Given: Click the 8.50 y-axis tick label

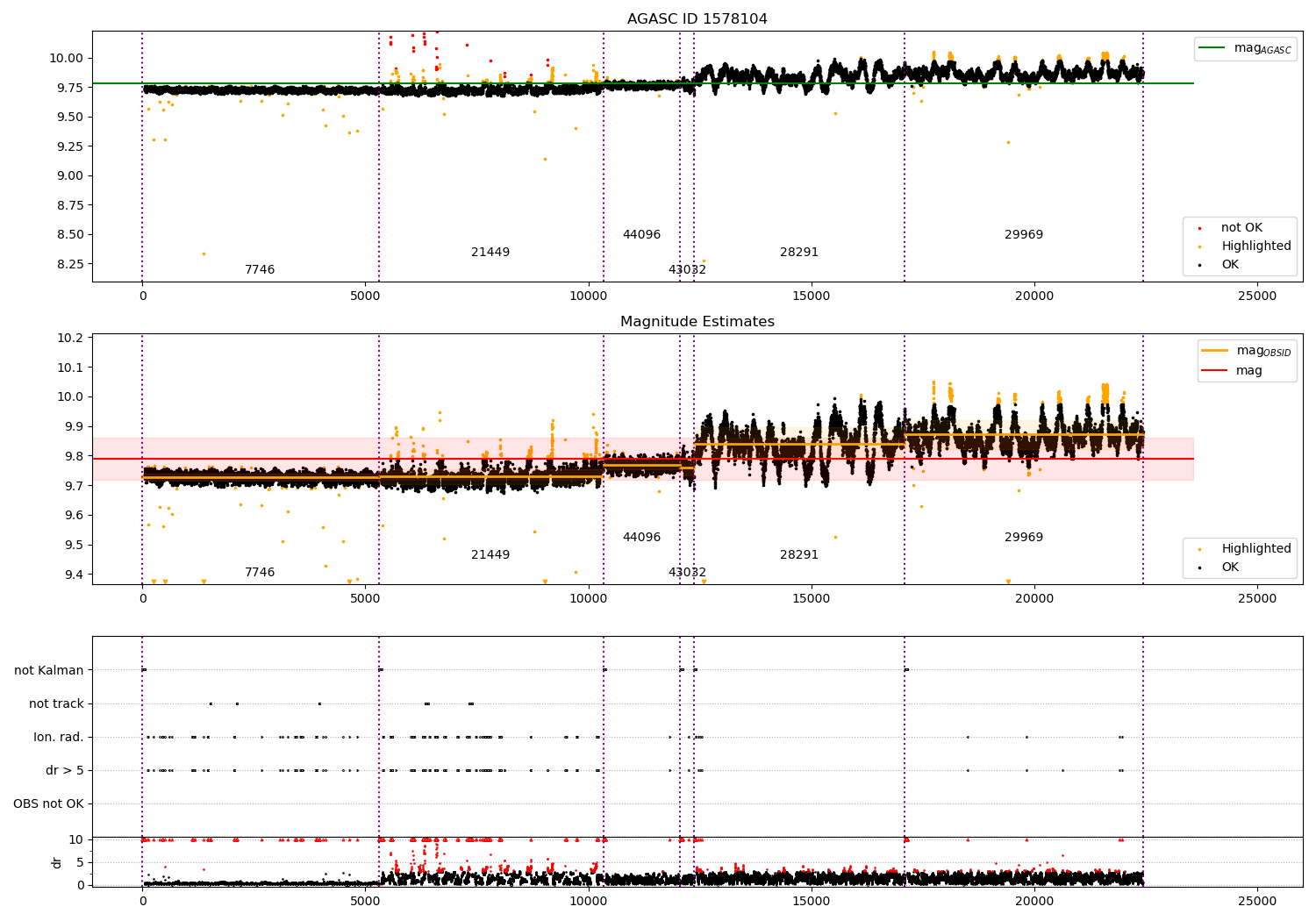Looking at the screenshot, I should pos(70,235).
